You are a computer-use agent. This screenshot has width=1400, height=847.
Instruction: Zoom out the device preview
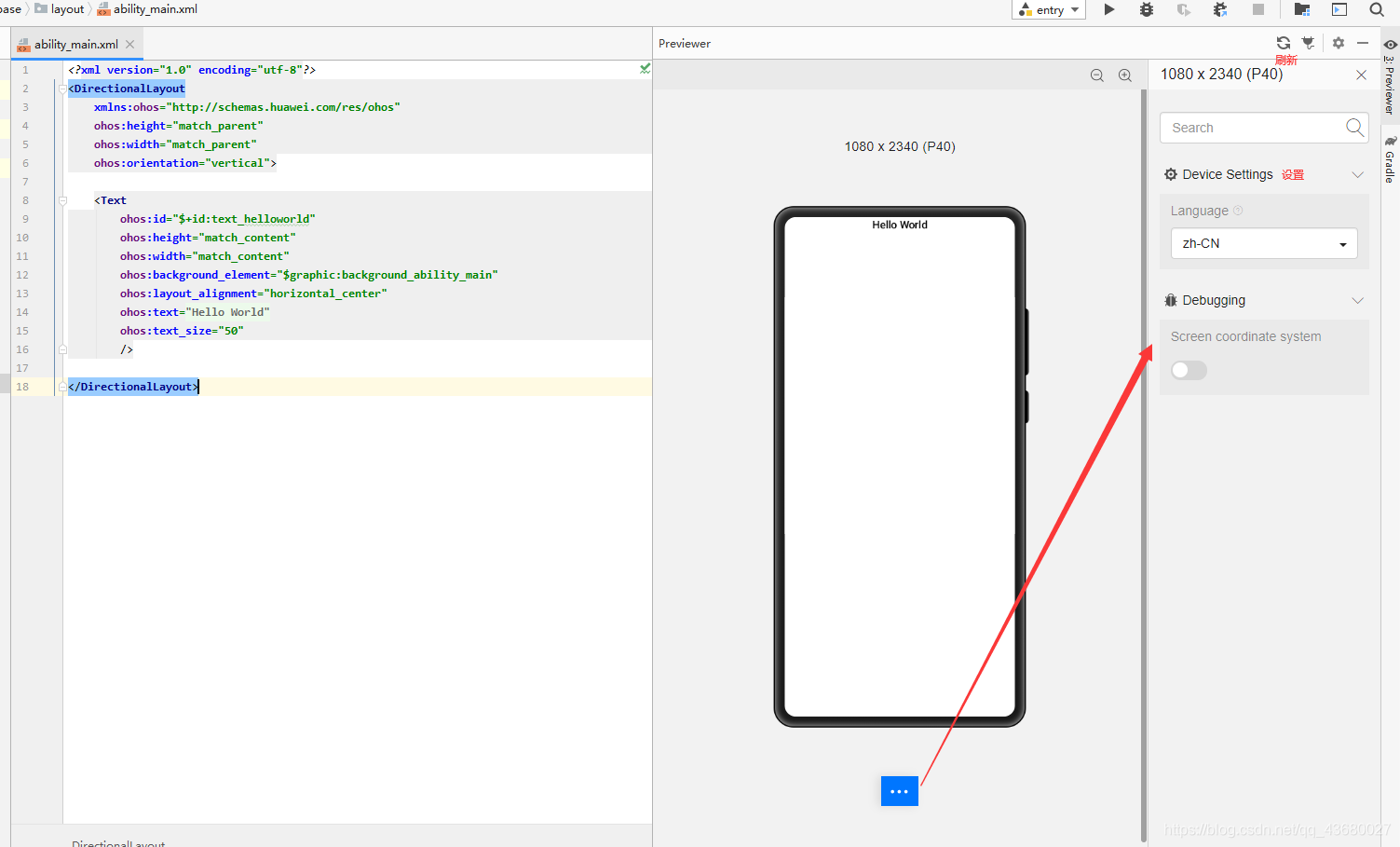coord(1097,75)
